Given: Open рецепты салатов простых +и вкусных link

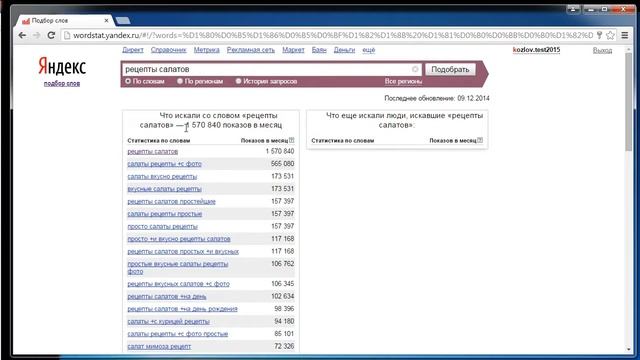Looking at the screenshot, I should [183, 251].
